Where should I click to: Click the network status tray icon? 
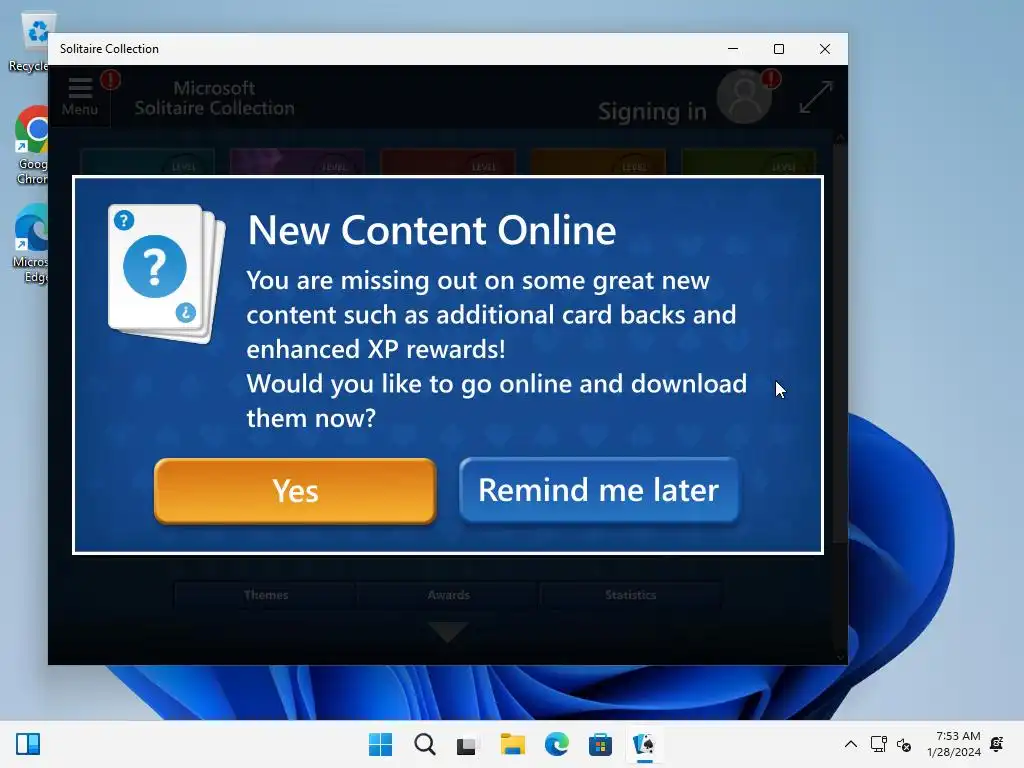click(878, 744)
